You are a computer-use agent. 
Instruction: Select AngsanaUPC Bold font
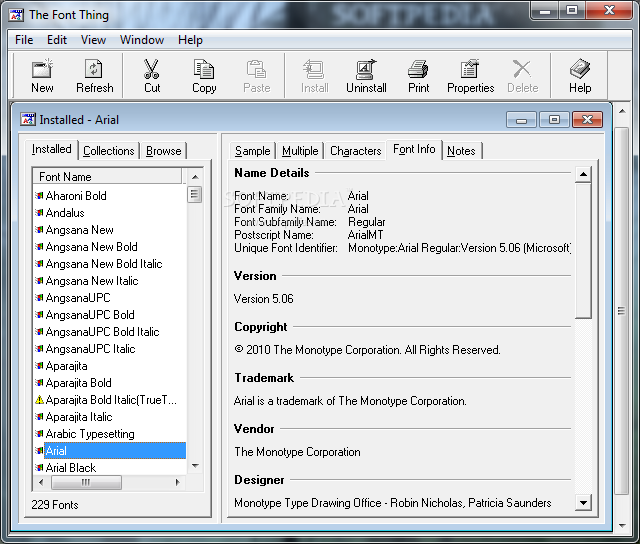click(90, 315)
